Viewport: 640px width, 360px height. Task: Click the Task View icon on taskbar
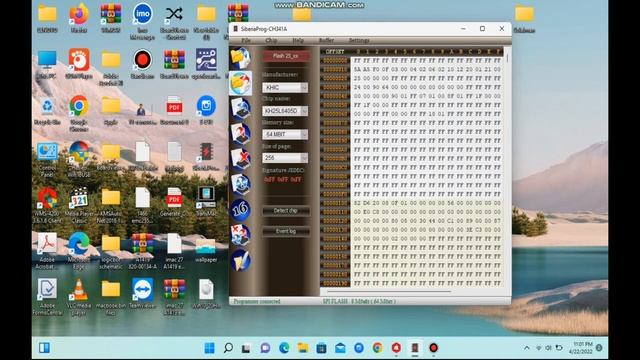pyautogui.click(x=246, y=348)
